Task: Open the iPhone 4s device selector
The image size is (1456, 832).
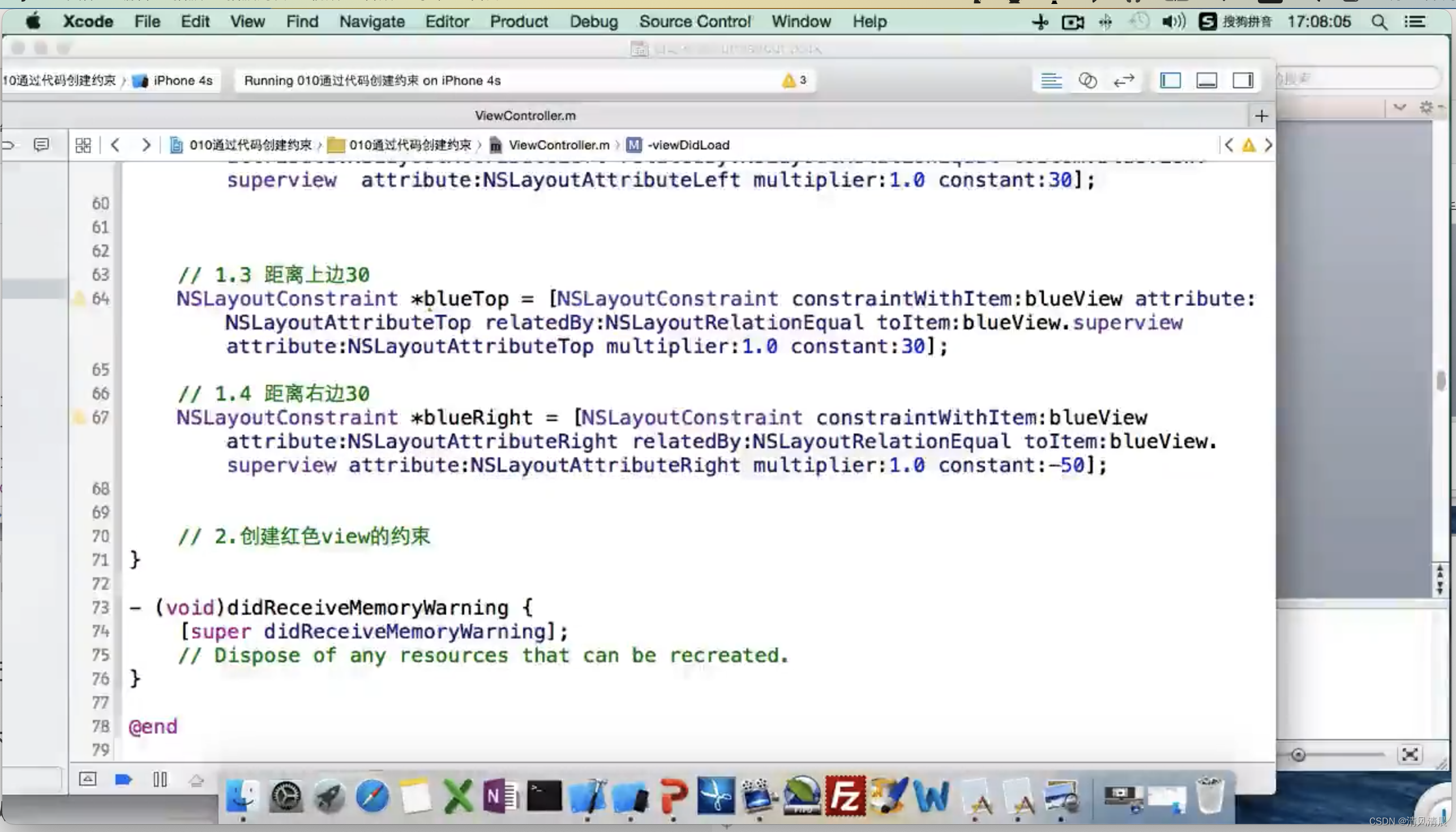Action: tap(174, 80)
